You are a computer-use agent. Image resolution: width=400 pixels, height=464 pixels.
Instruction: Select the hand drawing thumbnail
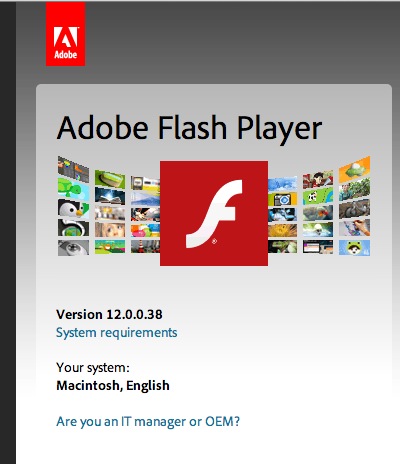pos(354,228)
